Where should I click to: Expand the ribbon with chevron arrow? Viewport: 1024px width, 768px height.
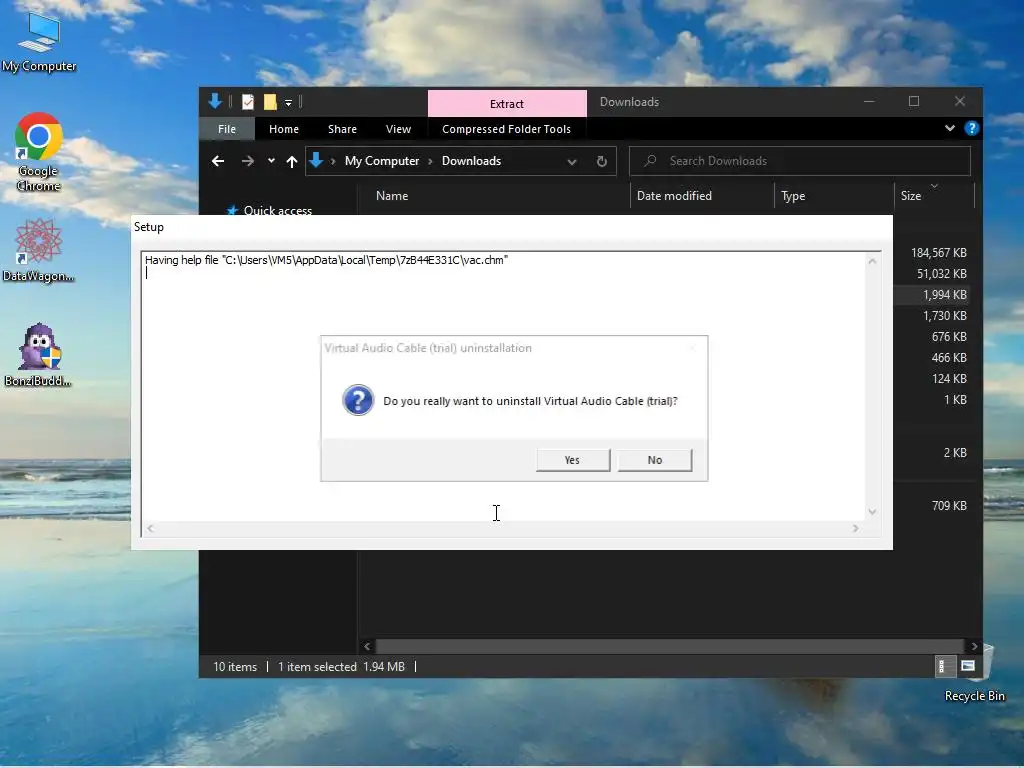950,129
